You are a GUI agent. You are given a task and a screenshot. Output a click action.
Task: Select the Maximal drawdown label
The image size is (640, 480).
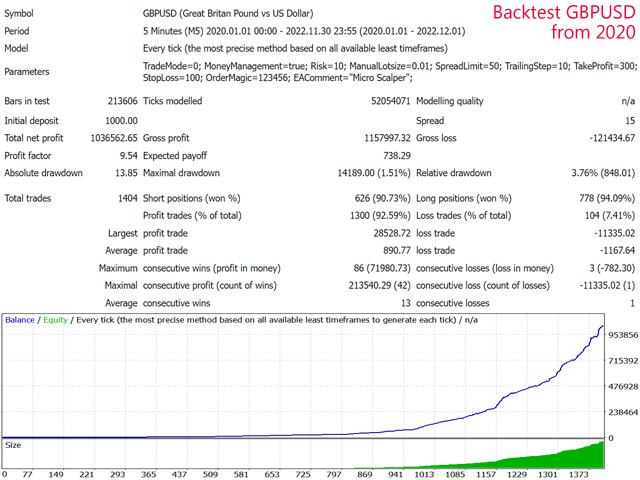click(181, 173)
